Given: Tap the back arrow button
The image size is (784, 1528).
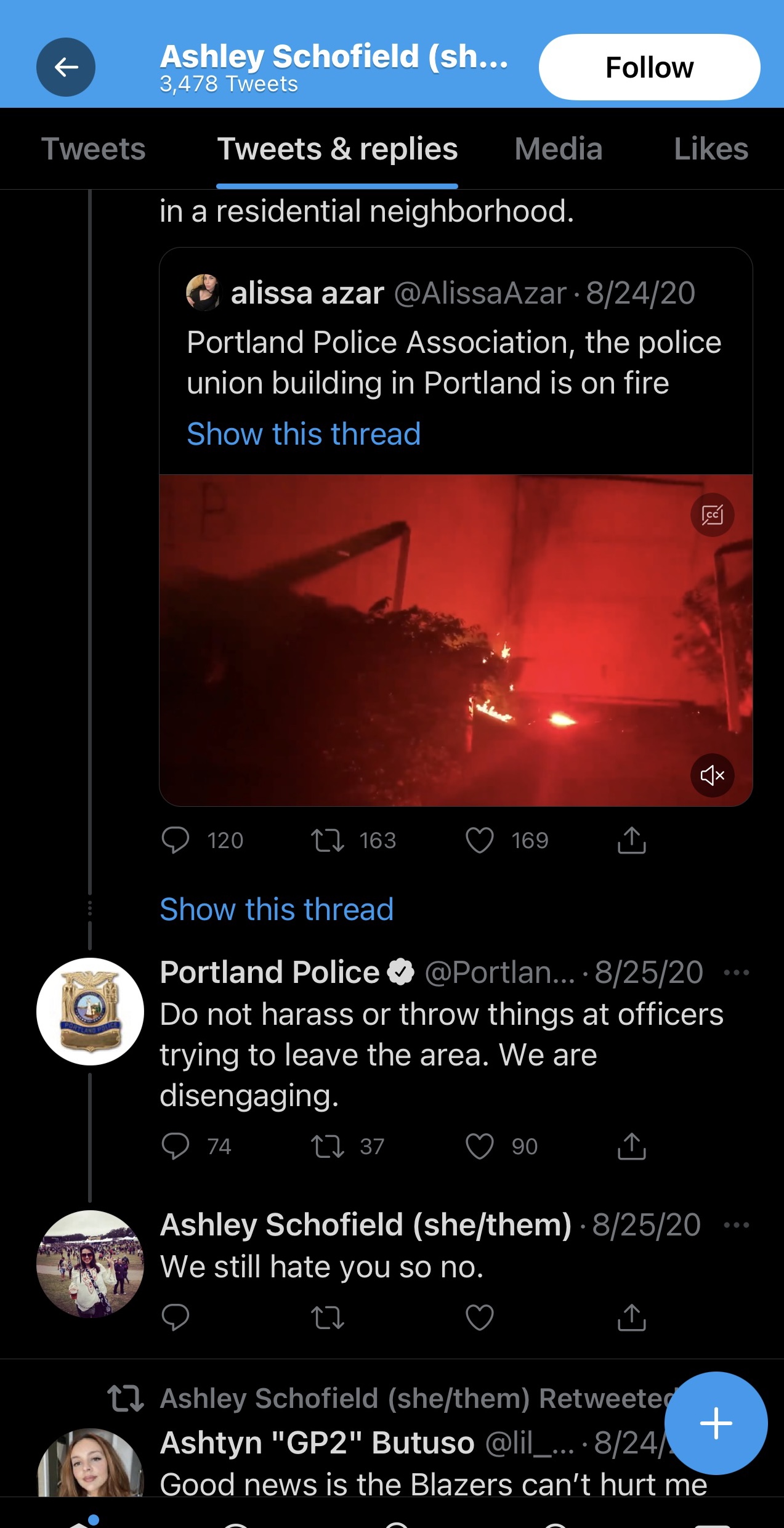Looking at the screenshot, I should coord(66,67).
